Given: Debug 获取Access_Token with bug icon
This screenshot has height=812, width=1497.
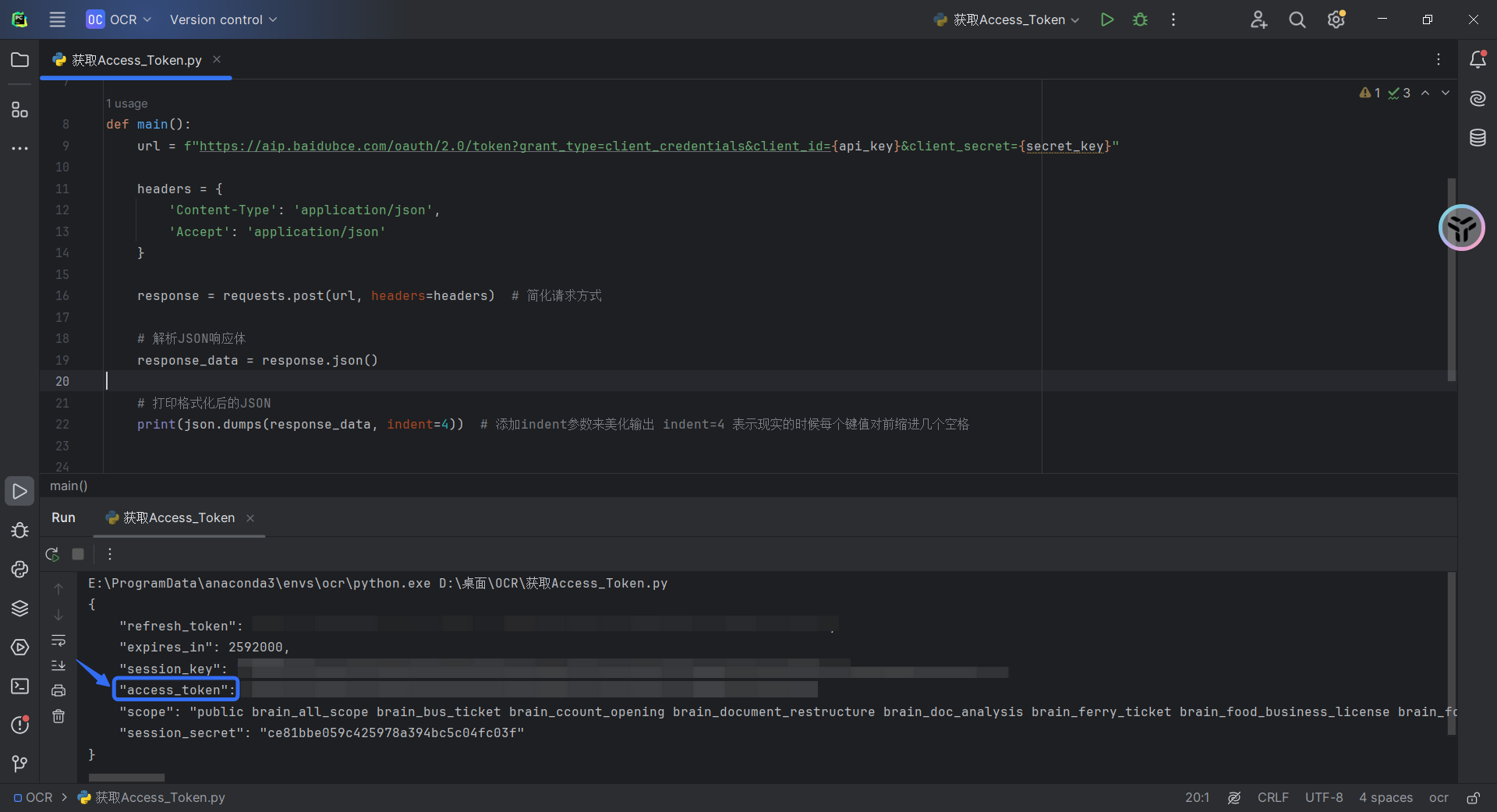Looking at the screenshot, I should [1140, 19].
